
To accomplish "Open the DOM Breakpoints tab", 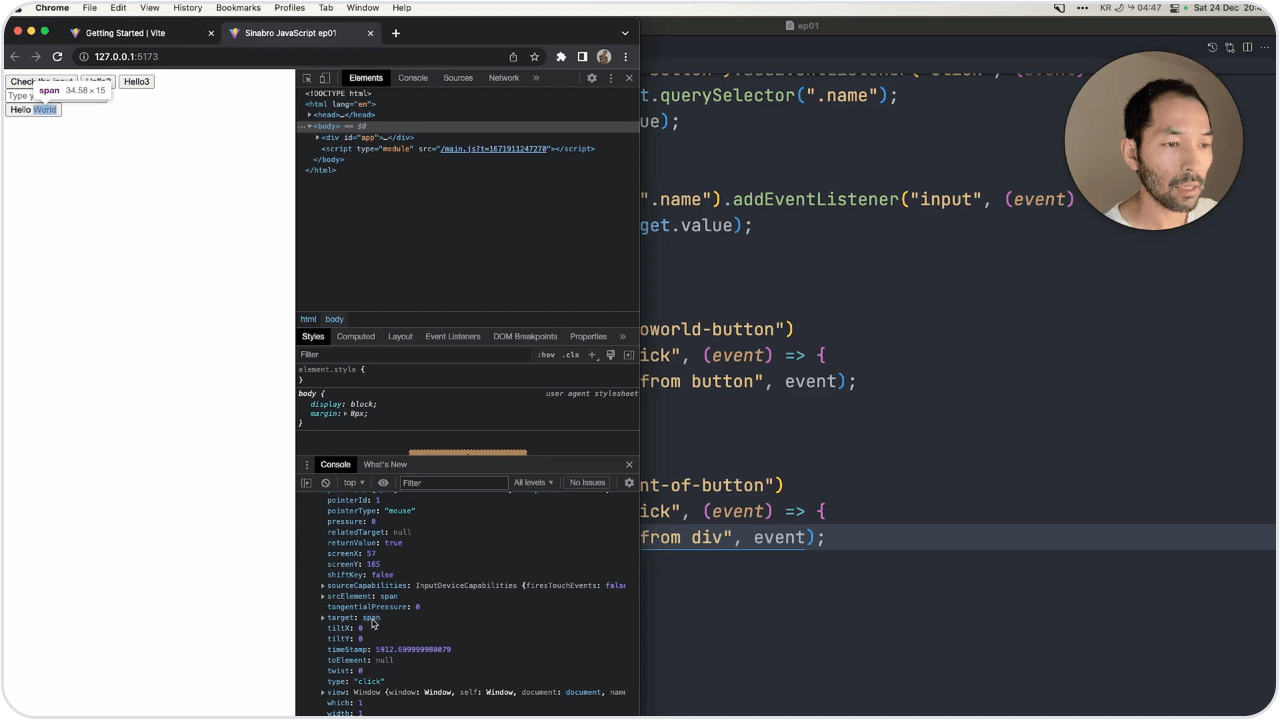I will click(525, 336).
